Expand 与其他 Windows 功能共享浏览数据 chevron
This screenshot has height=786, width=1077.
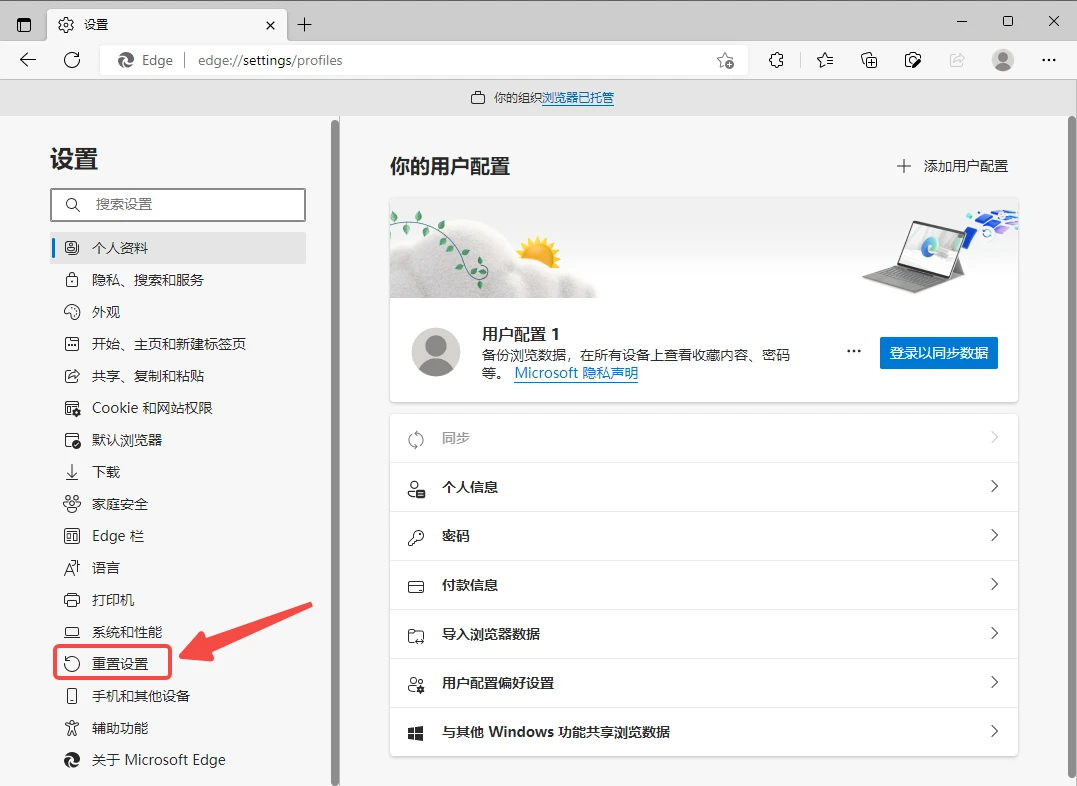[x=994, y=731]
